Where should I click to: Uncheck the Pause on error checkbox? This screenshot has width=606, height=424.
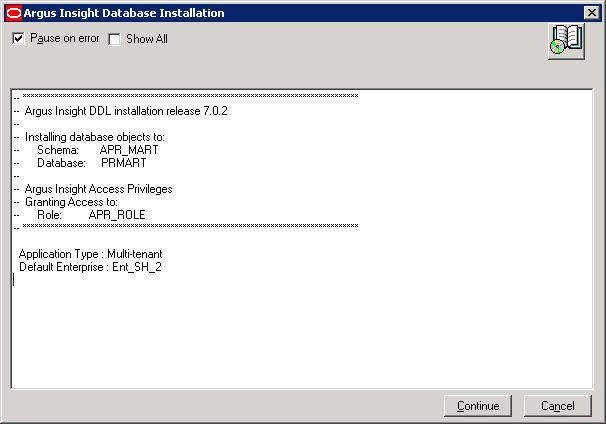click(19, 39)
